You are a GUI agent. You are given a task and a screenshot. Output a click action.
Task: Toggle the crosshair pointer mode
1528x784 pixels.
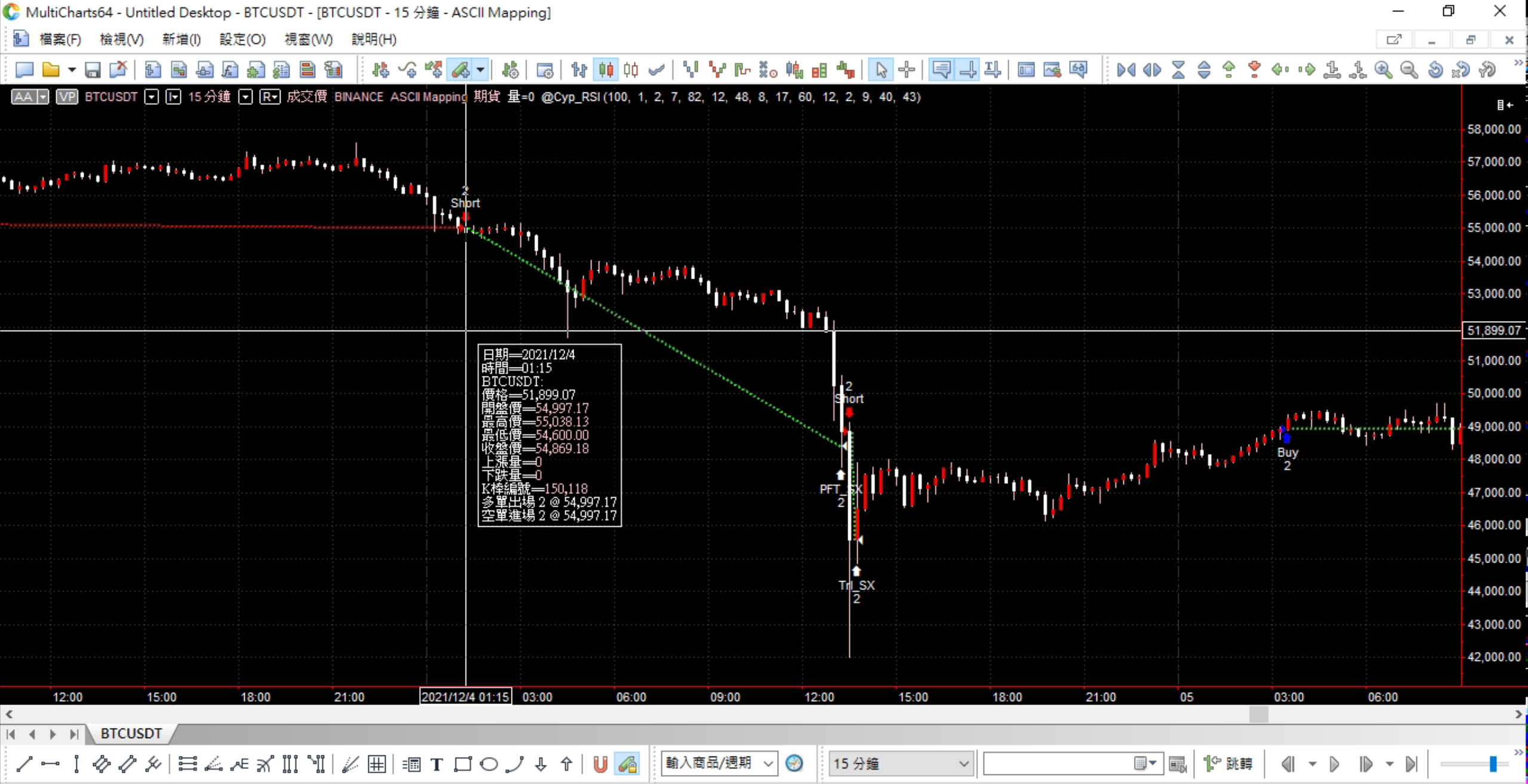[x=907, y=70]
